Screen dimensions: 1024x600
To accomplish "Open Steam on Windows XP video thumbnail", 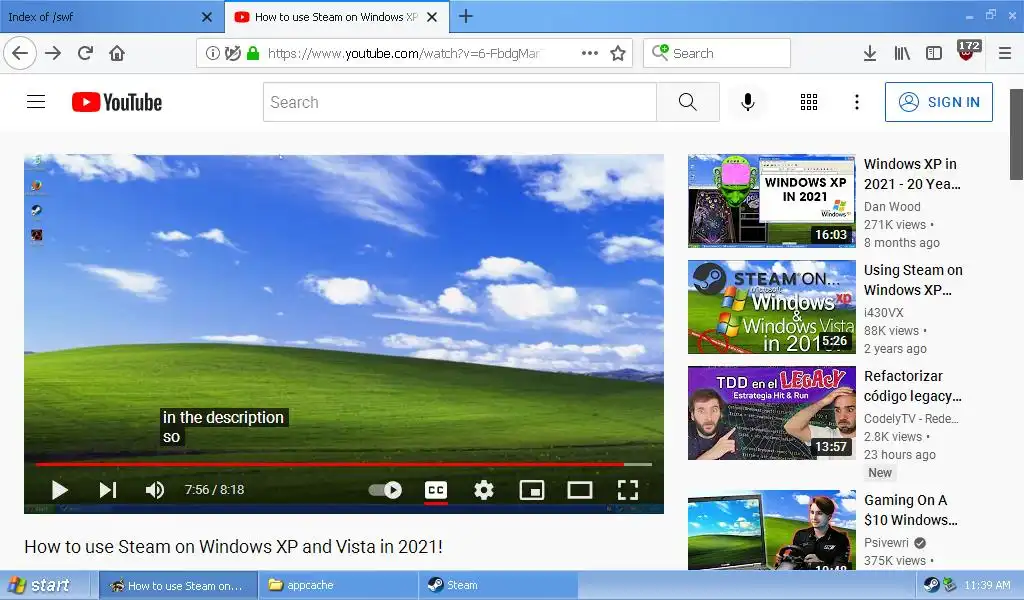I will (x=771, y=307).
